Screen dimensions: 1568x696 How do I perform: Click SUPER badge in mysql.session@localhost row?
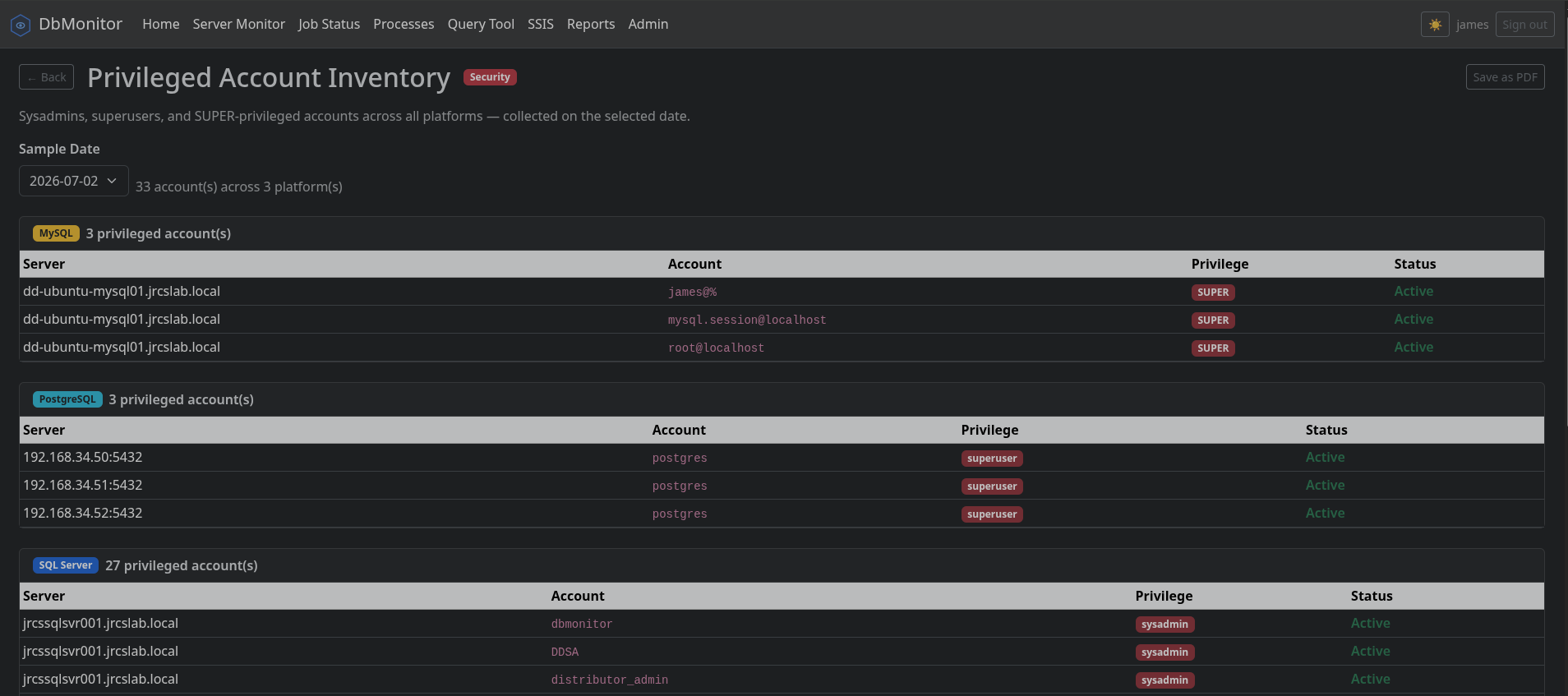click(x=1213, y=320)
